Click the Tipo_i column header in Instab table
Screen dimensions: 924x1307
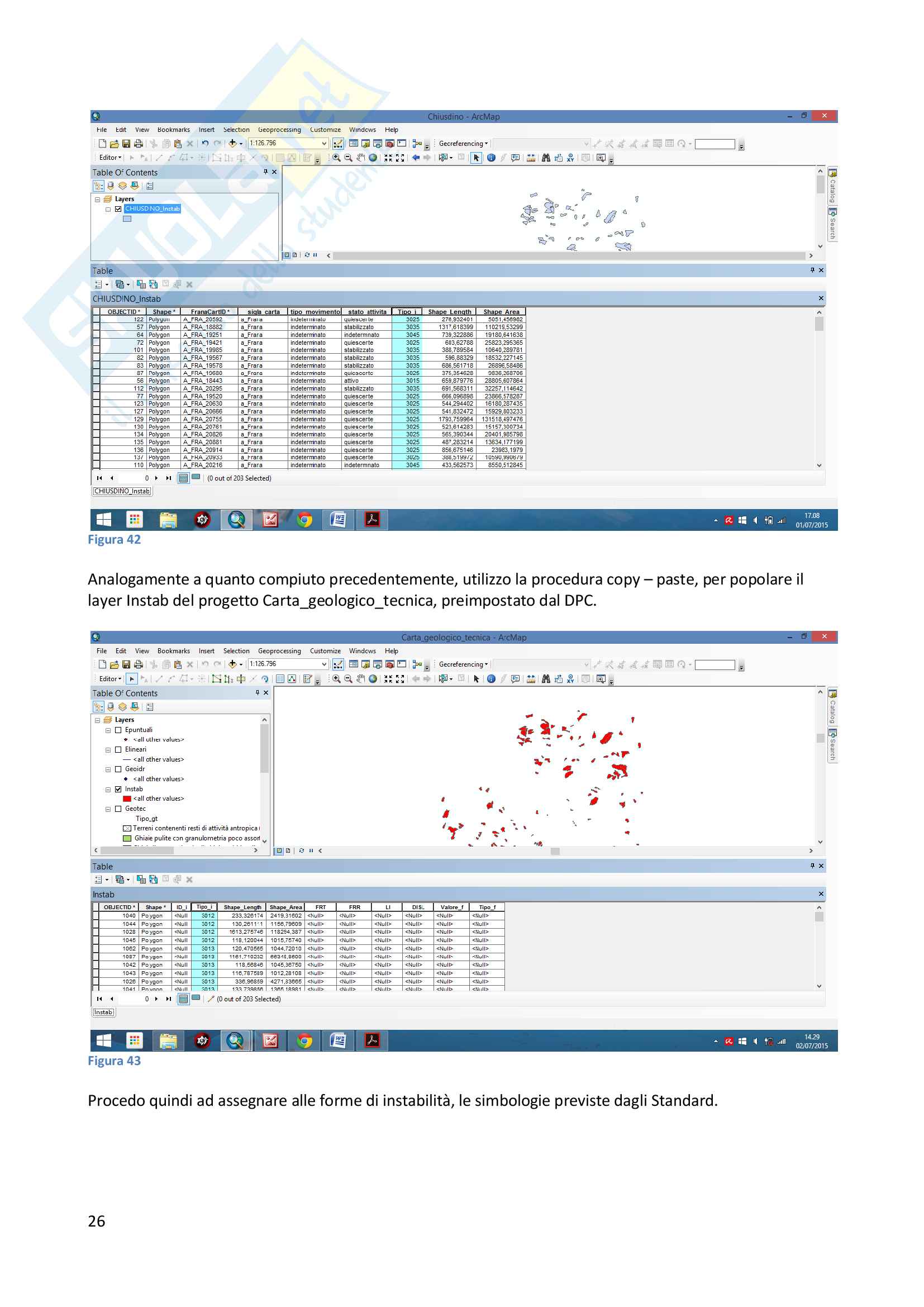[x=203, y=907]
